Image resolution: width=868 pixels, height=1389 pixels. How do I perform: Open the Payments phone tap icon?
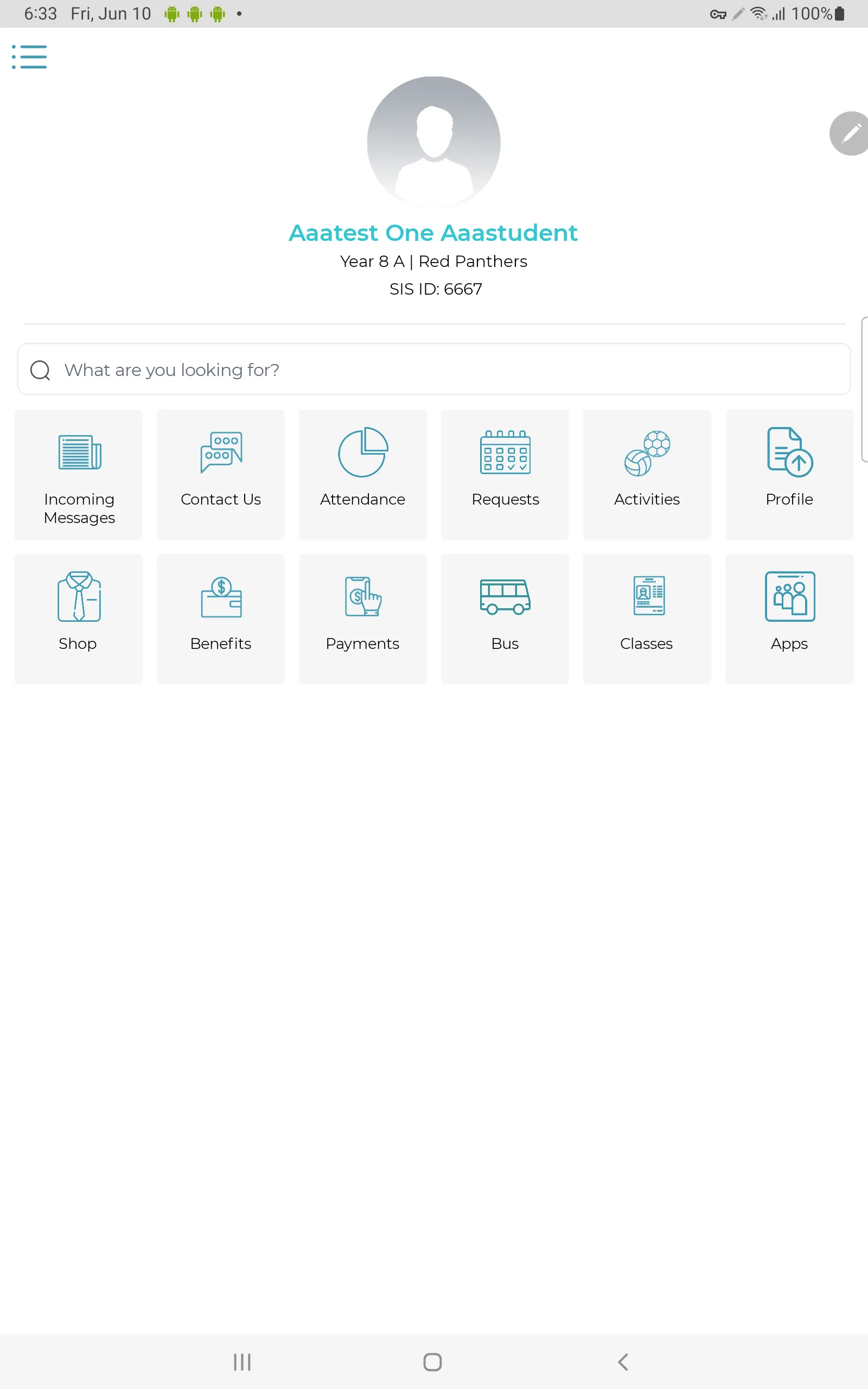(x=363, y=596)
